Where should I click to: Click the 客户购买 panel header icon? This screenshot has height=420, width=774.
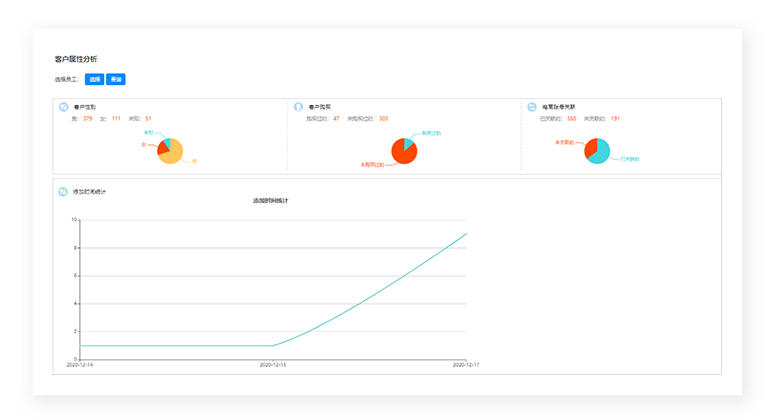coord(298,107)
